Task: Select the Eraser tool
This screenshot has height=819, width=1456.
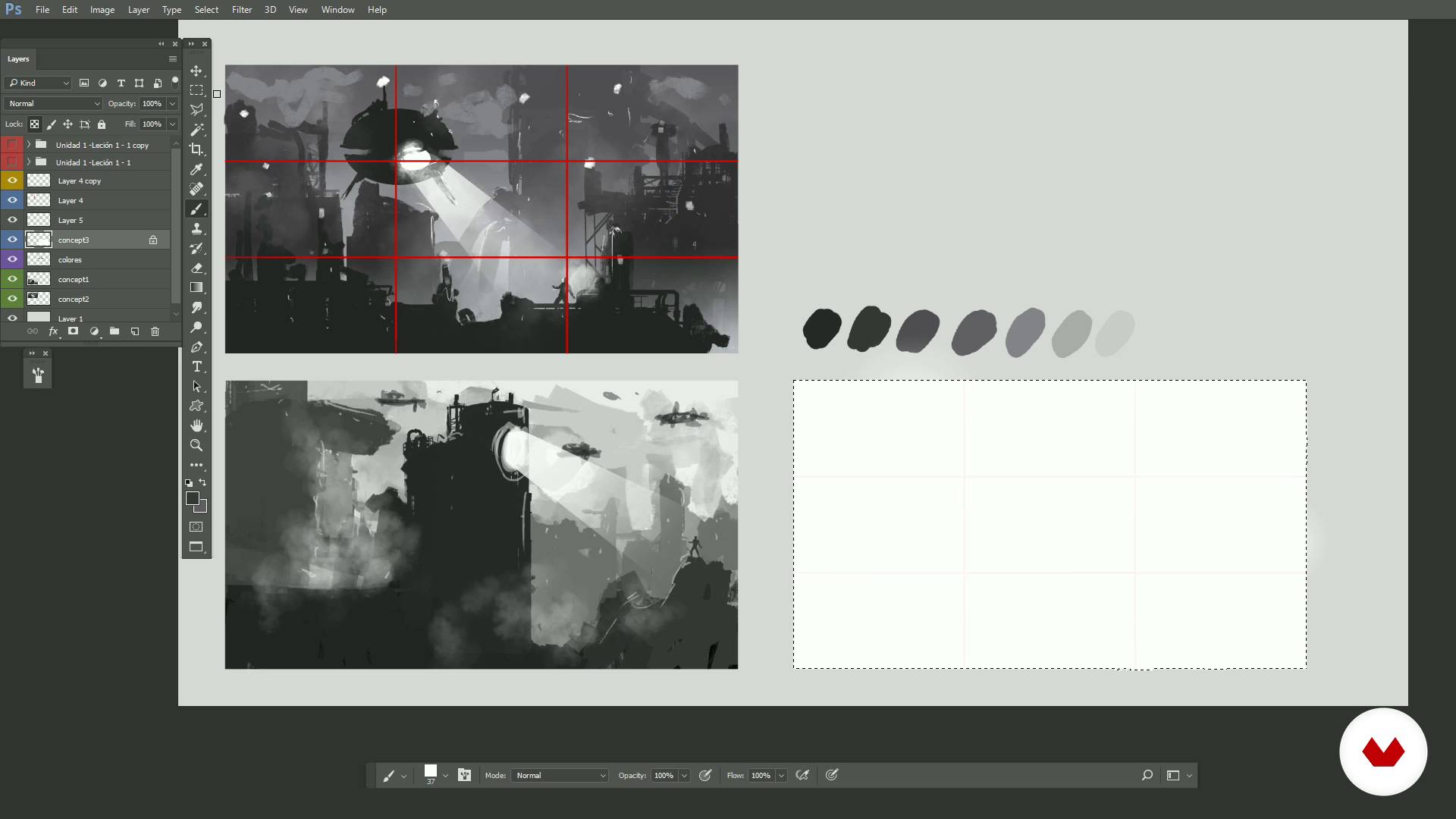Action: (x=196, y=268)
